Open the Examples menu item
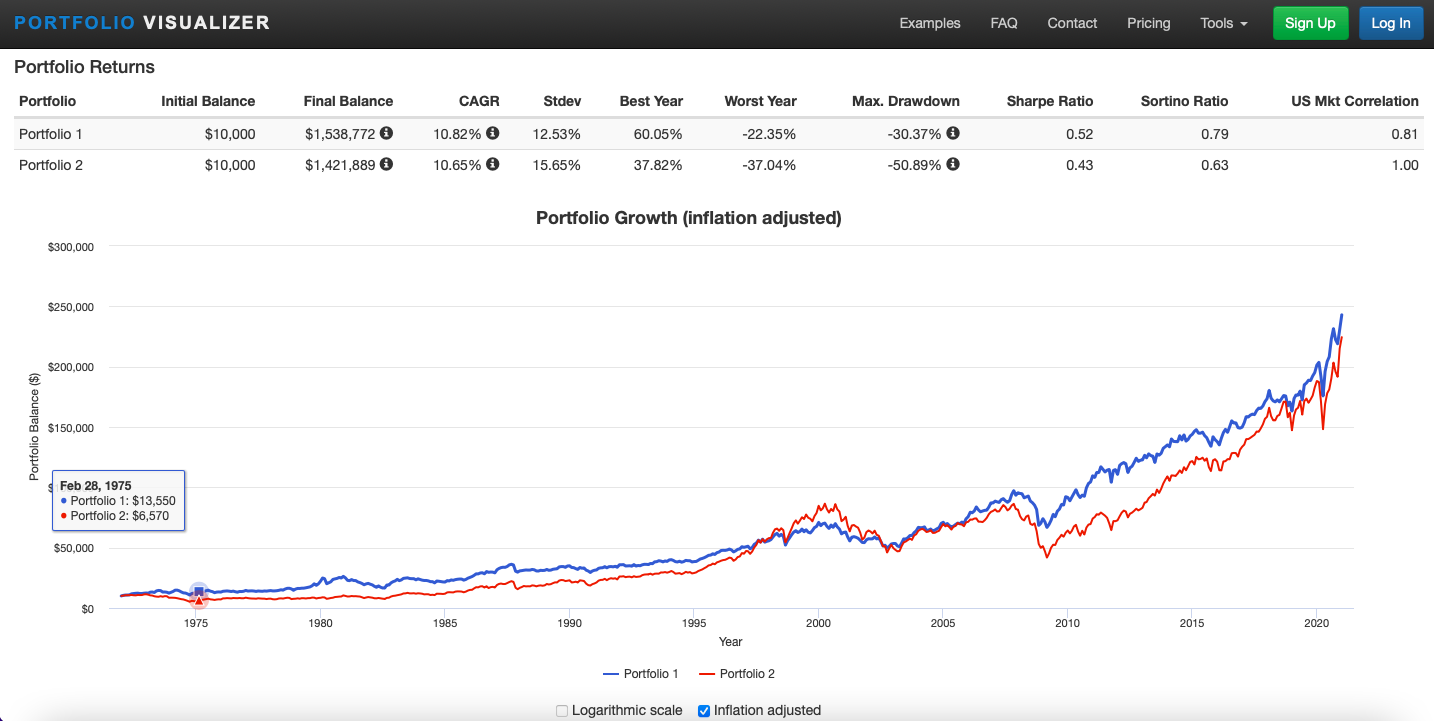 point(929,23)
